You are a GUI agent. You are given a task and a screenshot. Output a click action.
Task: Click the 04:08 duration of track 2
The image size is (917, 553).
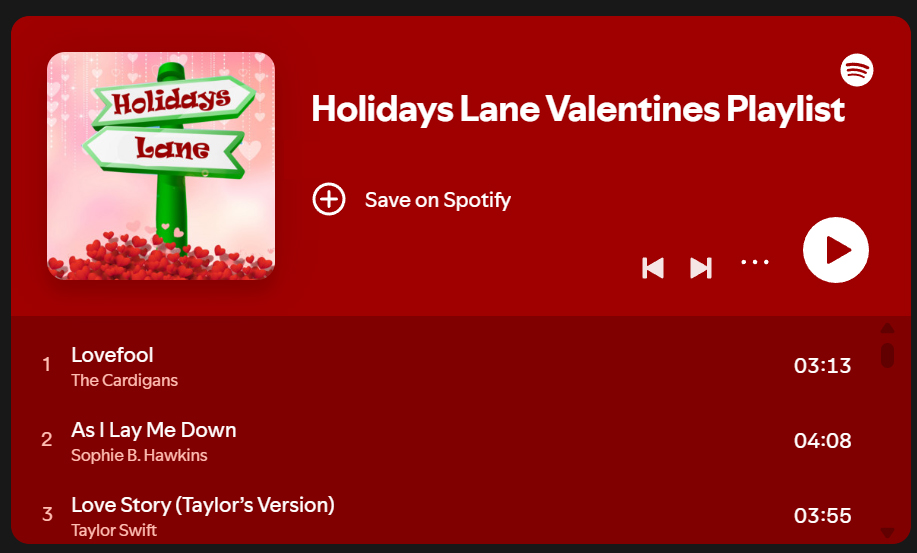pos(822,440)
